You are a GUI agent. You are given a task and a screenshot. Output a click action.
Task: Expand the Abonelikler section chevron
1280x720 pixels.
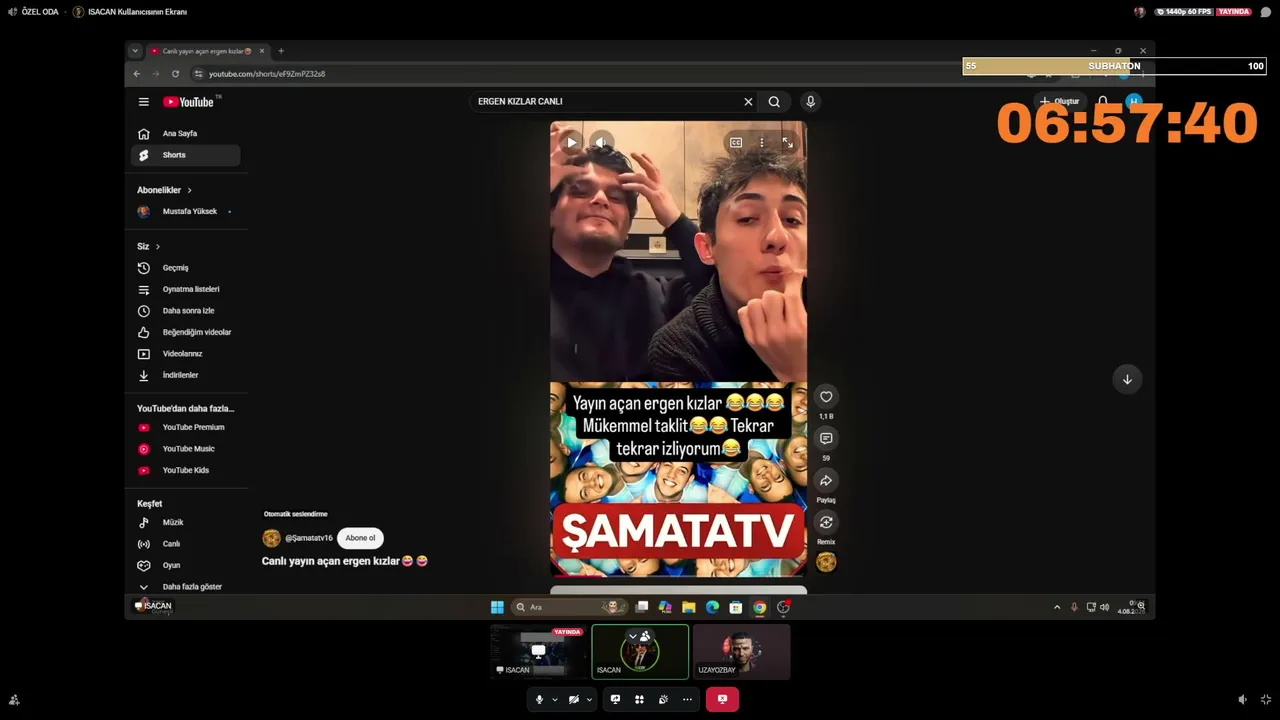(189, 190)
